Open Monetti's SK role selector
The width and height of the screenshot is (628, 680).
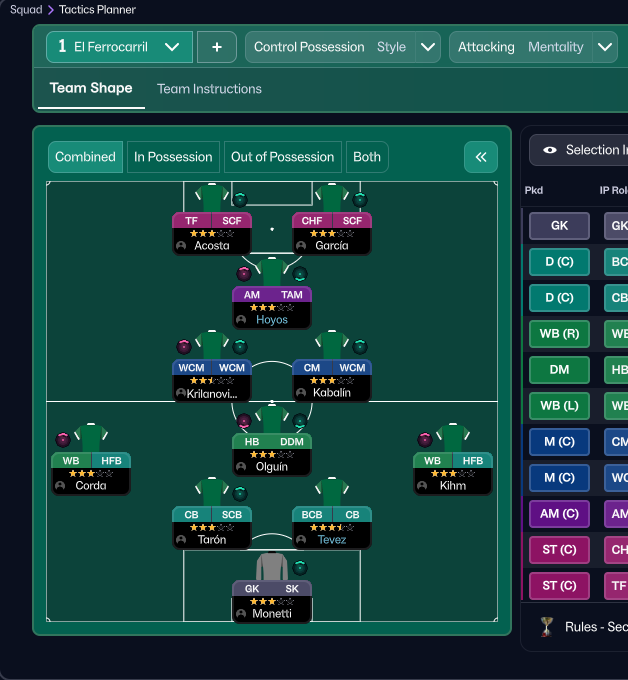click(292, 589)
